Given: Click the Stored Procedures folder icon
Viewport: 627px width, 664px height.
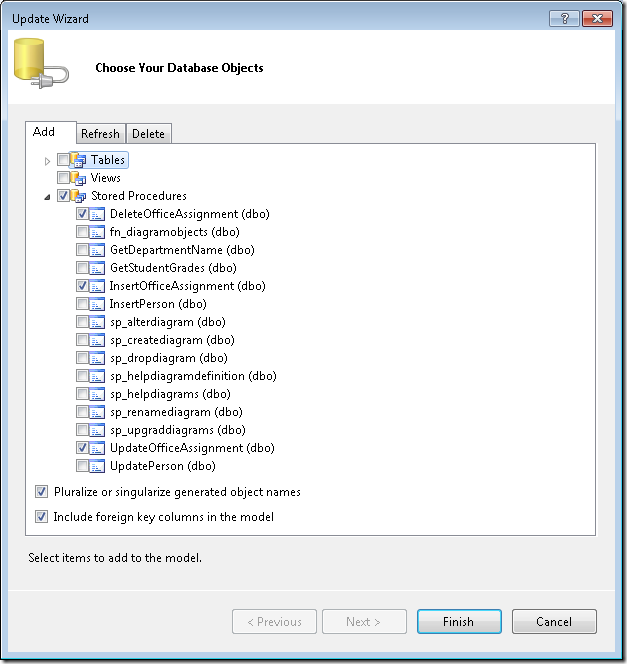Looking at the screenshot, I should 78,196.
